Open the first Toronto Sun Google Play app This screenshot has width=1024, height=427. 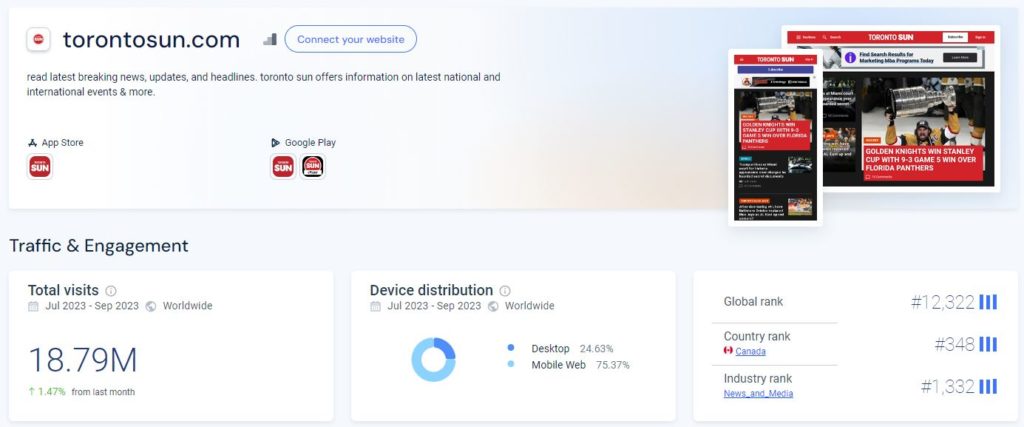coord(283,166)
